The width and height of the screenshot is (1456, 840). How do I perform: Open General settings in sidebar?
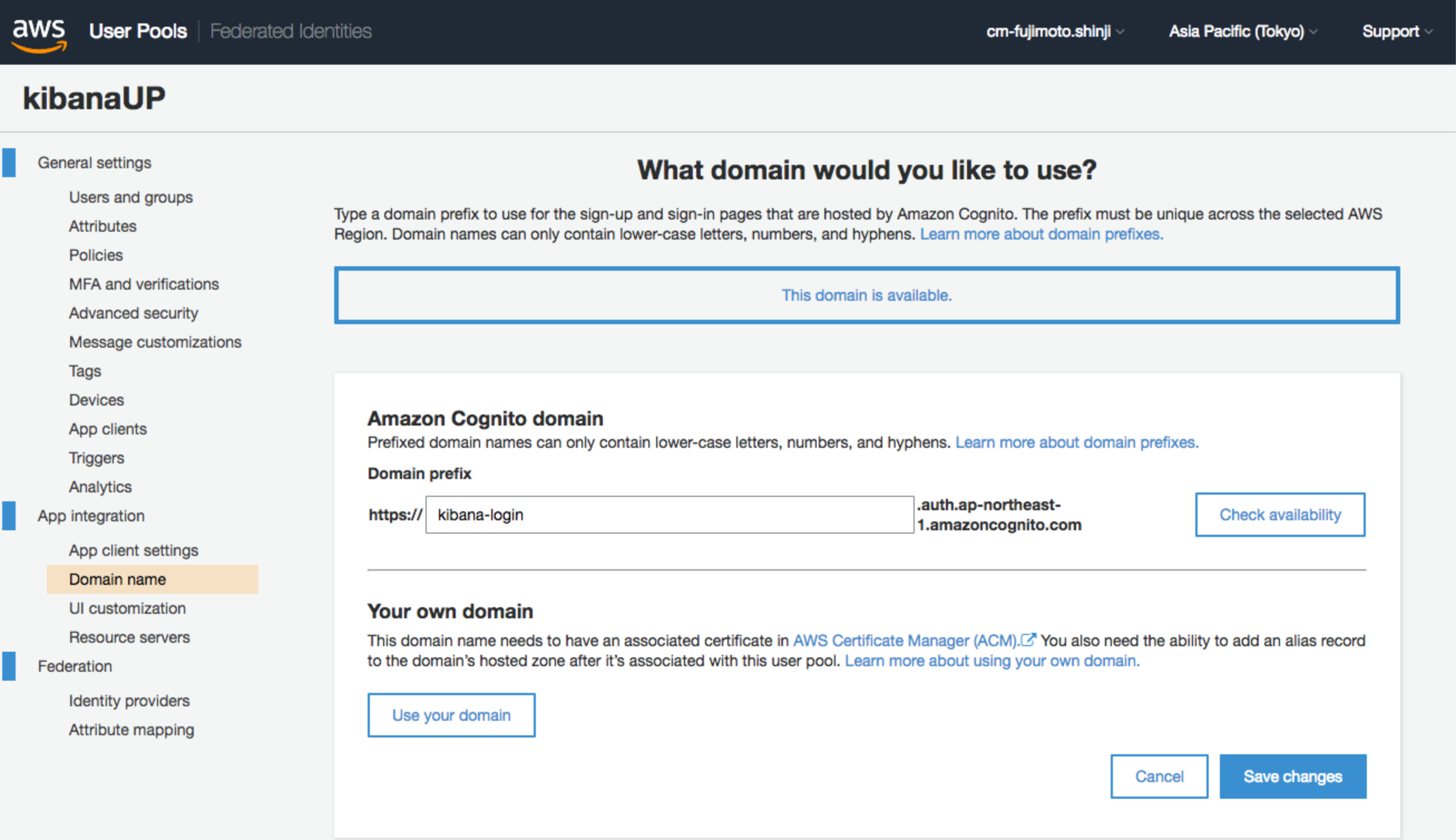point(95,163)
